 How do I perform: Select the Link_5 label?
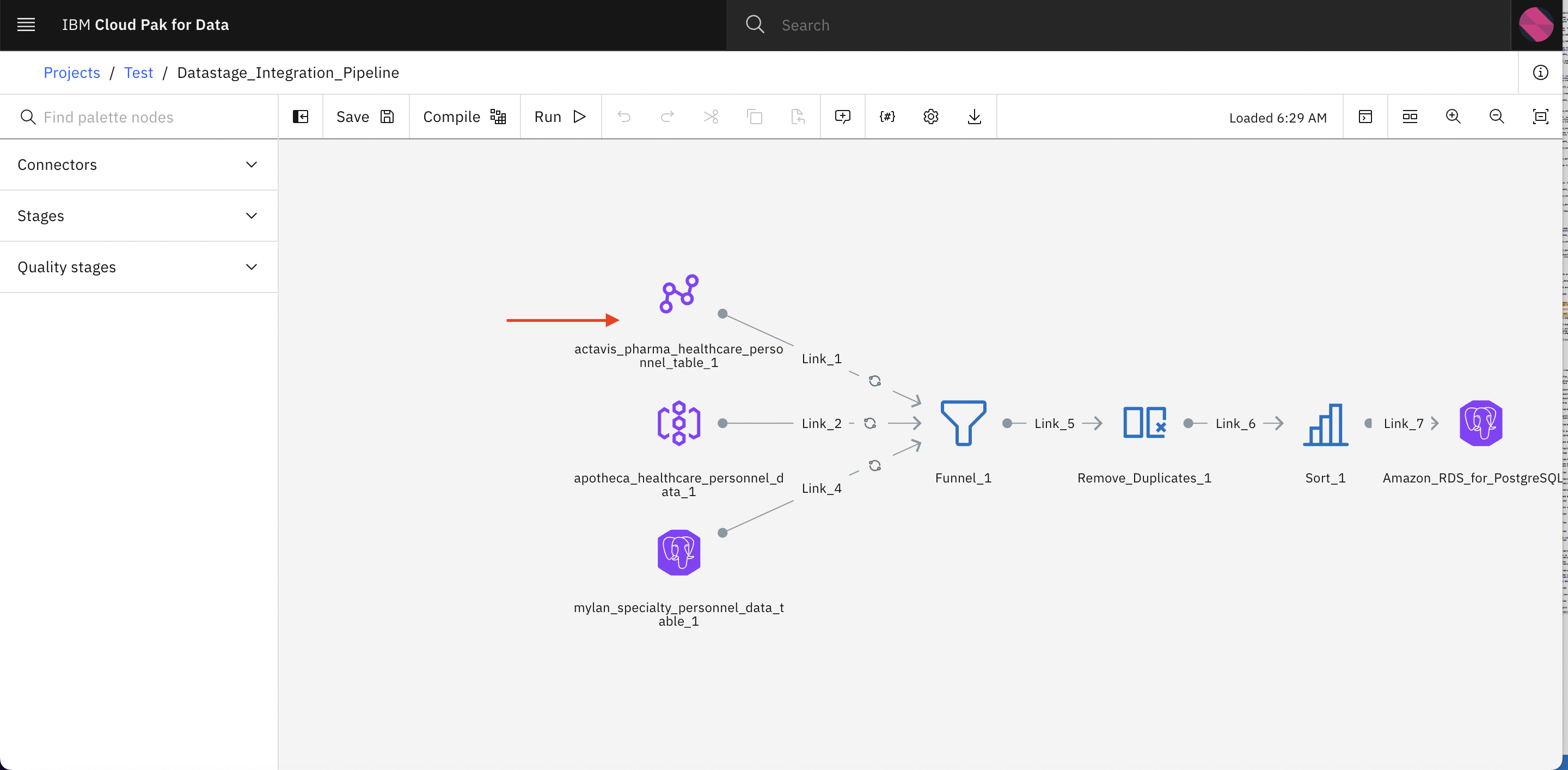(1054, 423)
